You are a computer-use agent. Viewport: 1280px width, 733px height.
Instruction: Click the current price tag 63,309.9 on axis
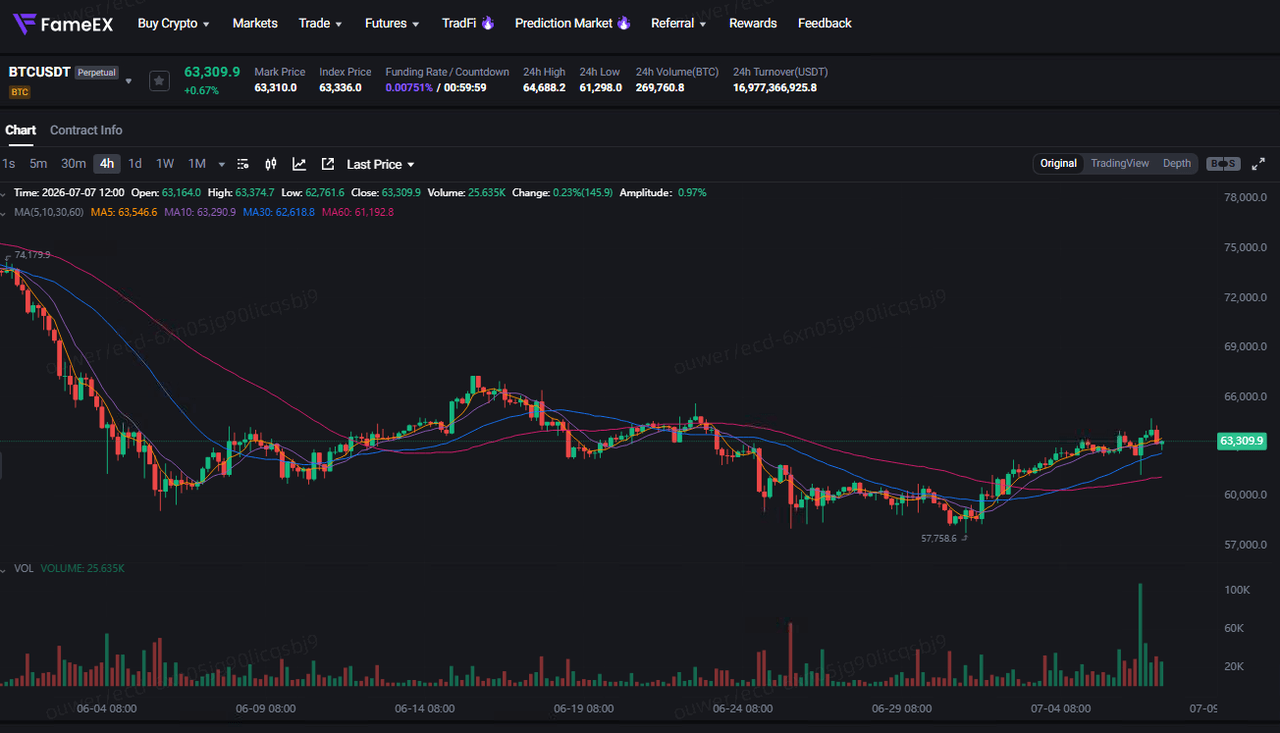[x=1242, y=441]
